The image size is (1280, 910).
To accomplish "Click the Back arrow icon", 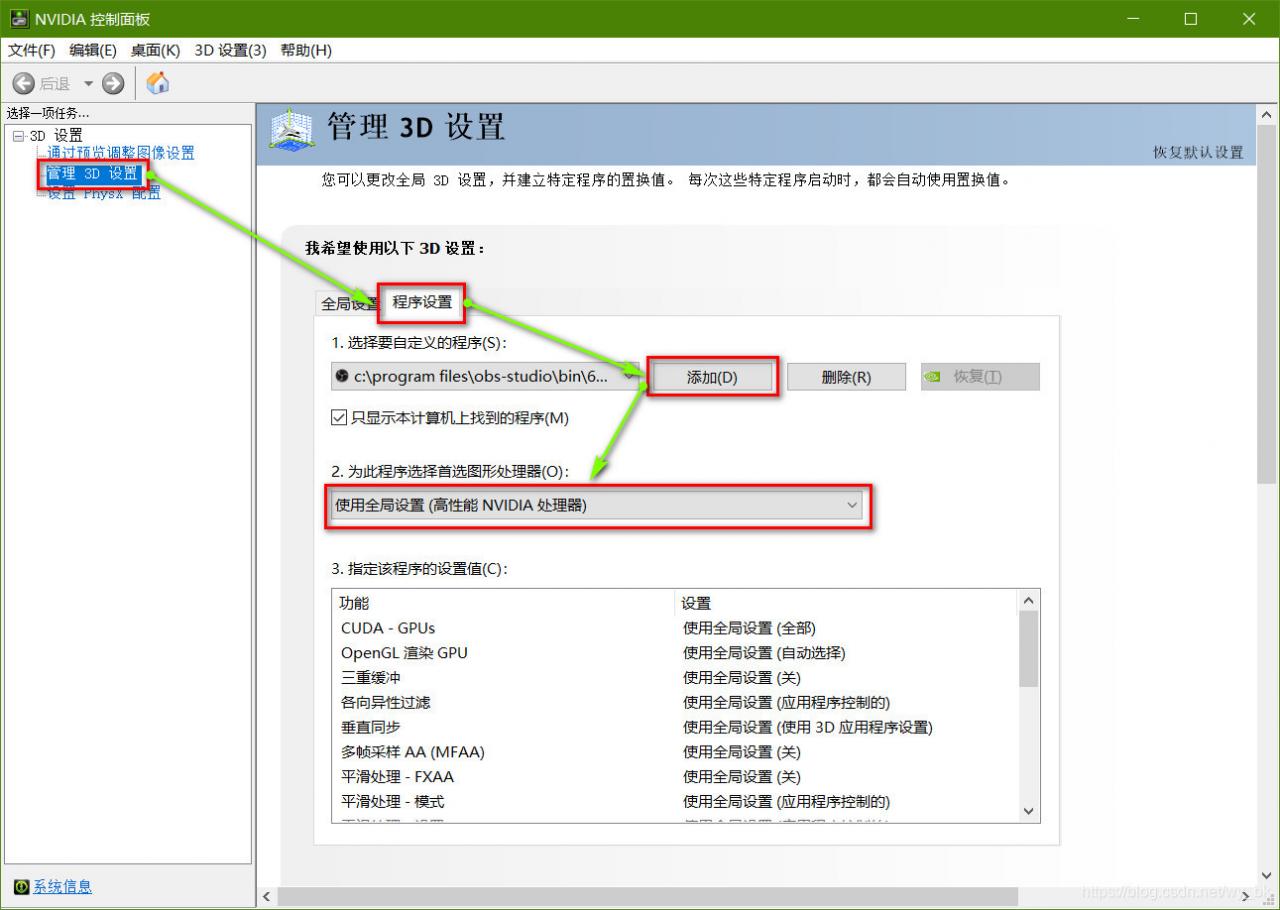I will tap(23, 84).
